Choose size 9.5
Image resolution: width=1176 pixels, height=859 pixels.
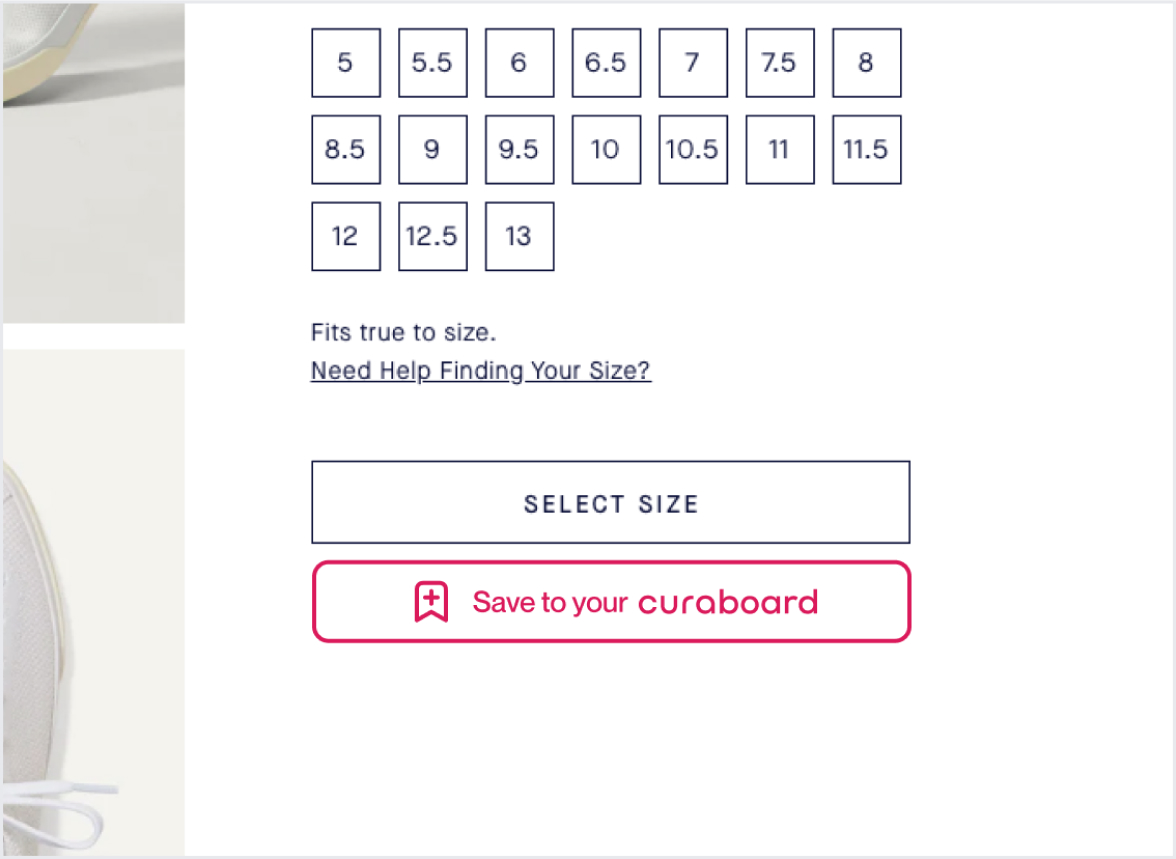pyautogui.click(x=520, y=149)
